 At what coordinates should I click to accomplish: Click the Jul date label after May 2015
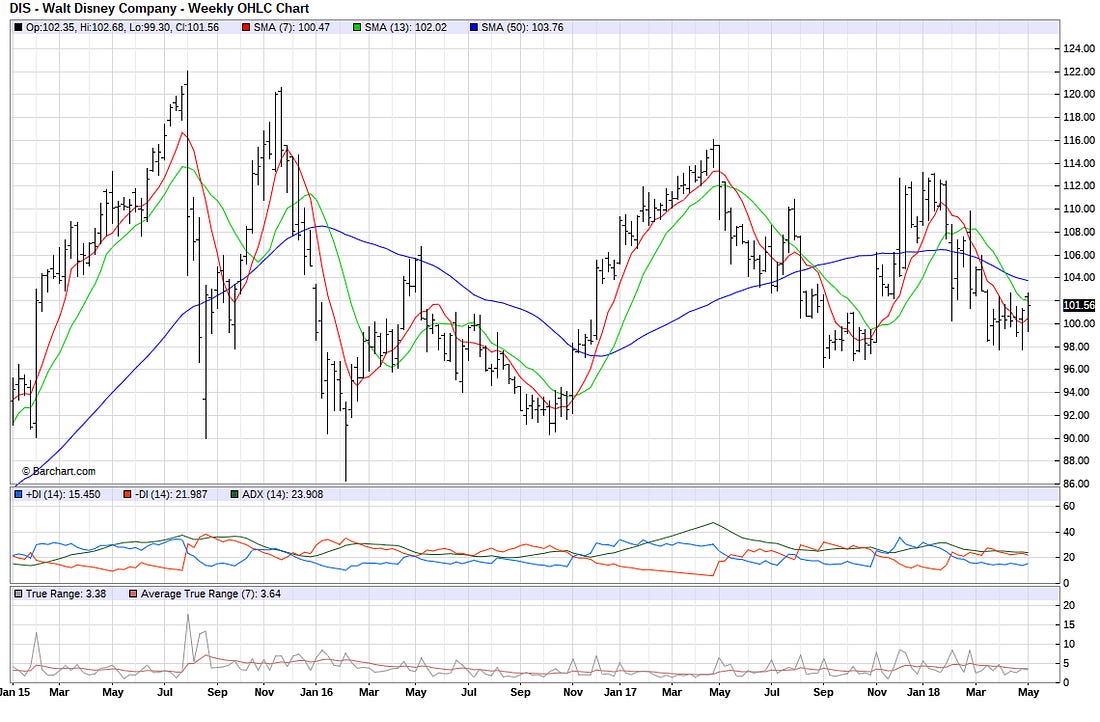tap(165, 693)
